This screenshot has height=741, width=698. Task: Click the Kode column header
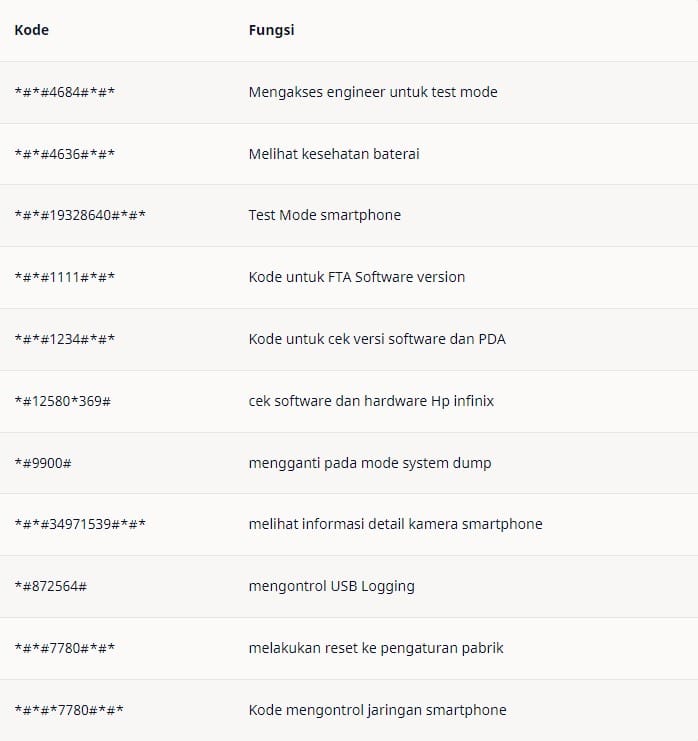click(x=32, y=30)
